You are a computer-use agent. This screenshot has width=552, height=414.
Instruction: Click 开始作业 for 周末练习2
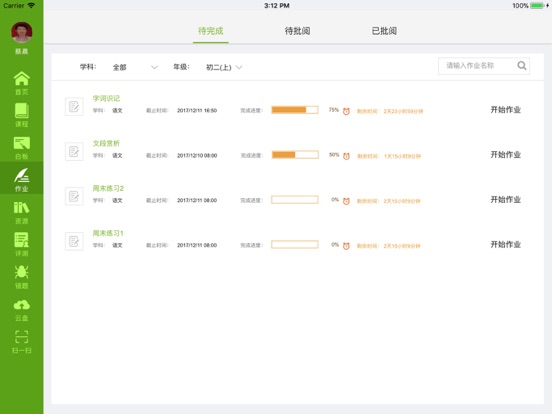[506, 200]
